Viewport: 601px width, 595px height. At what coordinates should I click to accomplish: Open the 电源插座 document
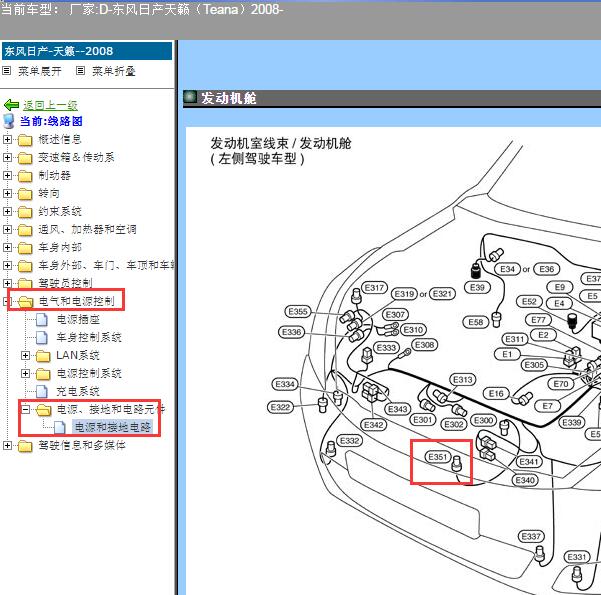(x=78, y=319)
